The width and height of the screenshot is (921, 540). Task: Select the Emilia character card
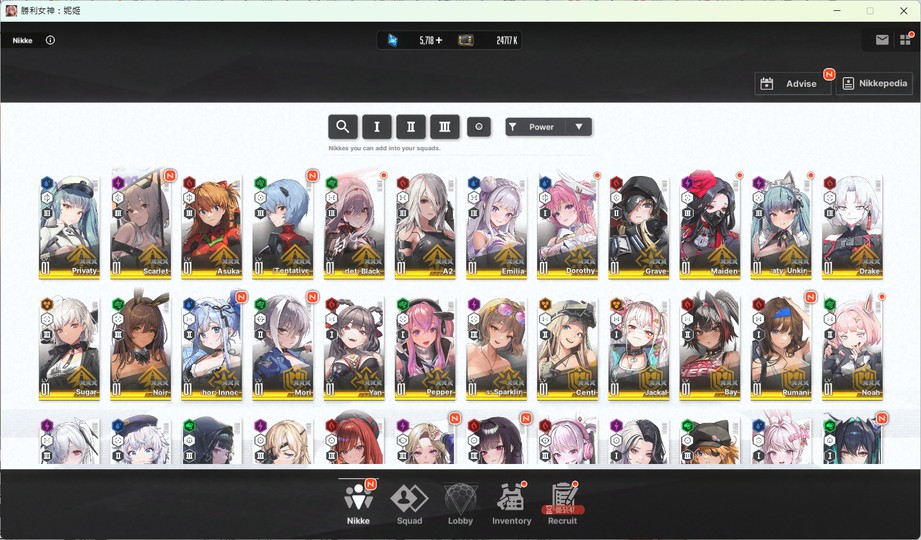coord(496,227)
